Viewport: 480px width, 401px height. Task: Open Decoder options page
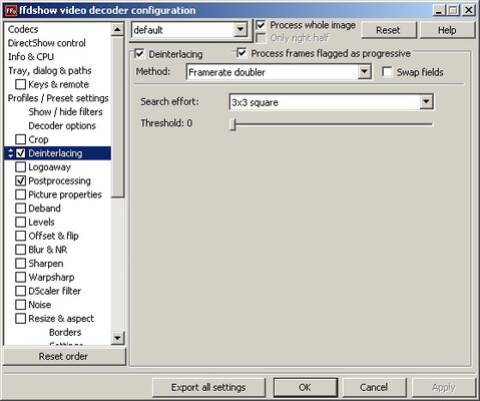[x=62, y=126]
